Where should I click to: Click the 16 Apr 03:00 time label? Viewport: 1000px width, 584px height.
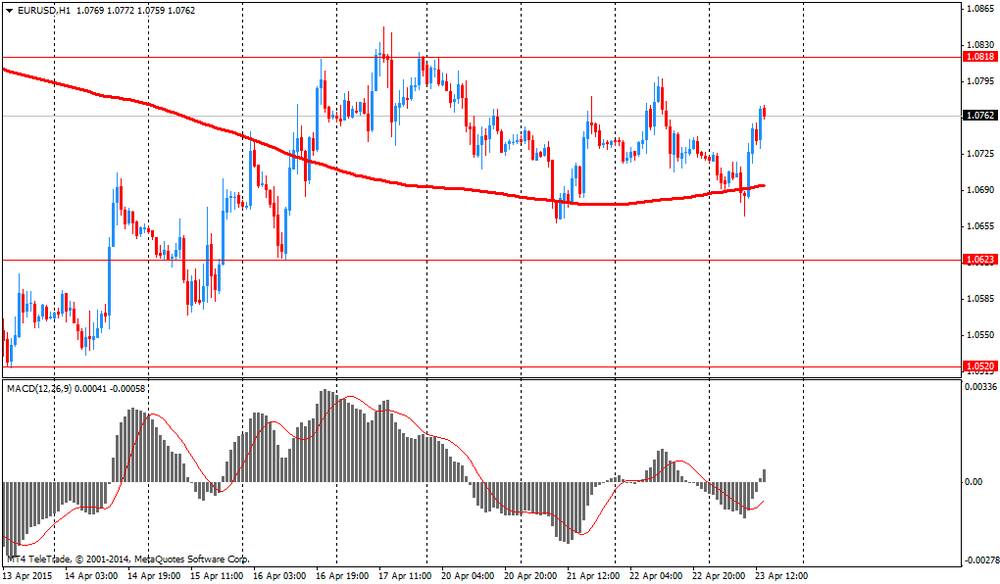pos(279,576)
